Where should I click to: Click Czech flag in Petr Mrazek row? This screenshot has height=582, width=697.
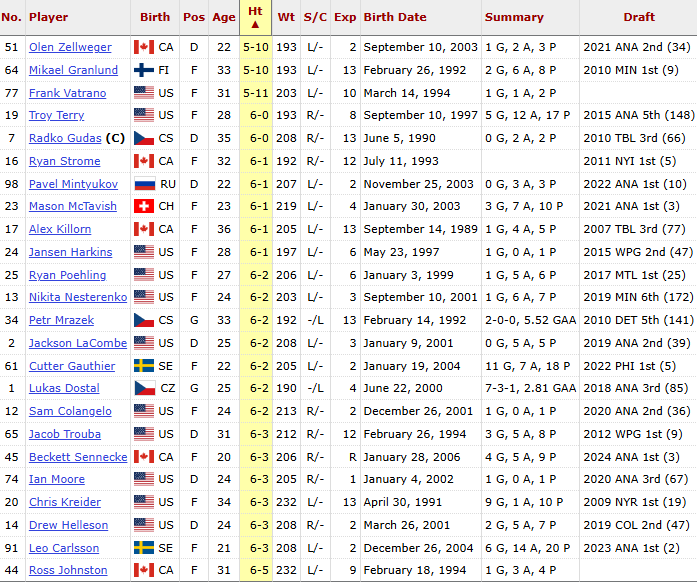pyautogui.click(x=144, y=320)
